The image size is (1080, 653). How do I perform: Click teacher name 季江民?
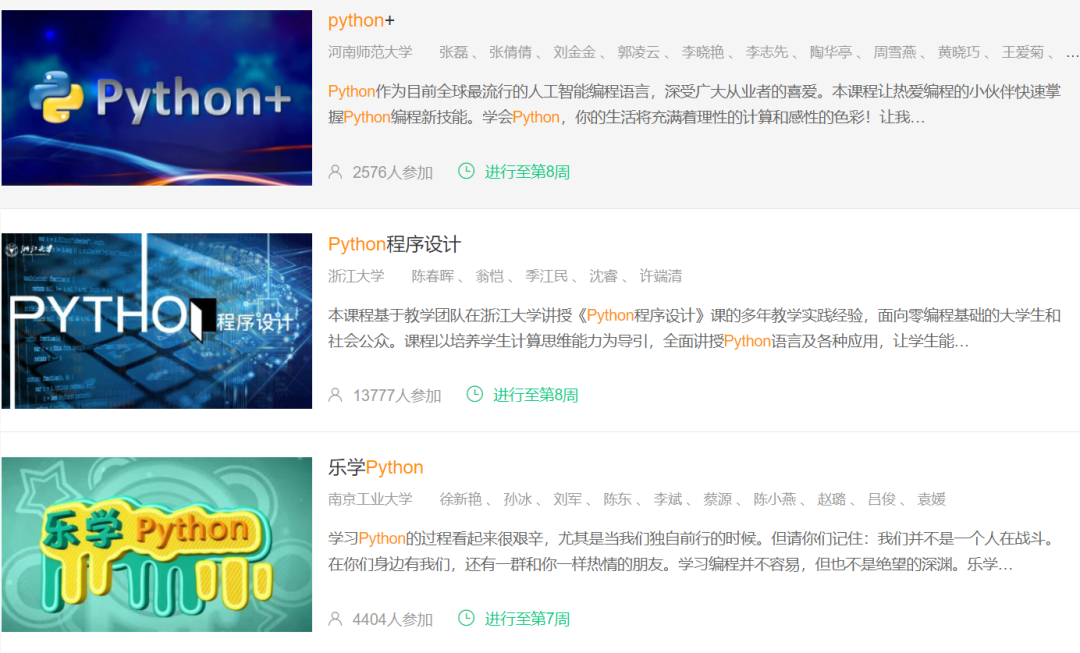[547, 276]
